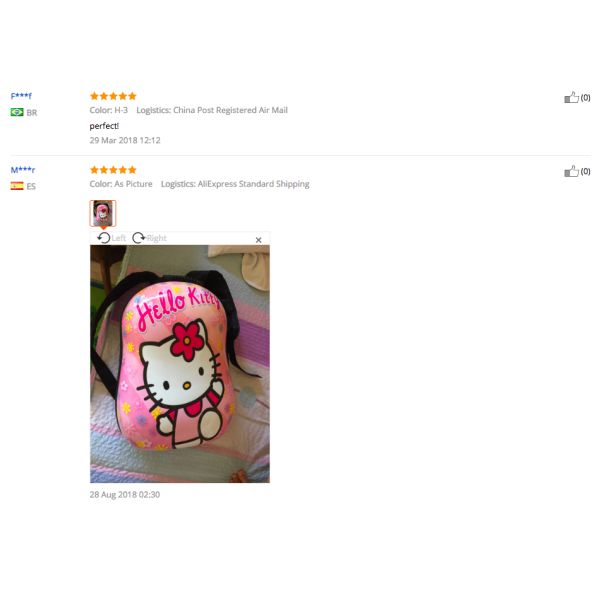
Task: Click the helpful count on F***f's review
Action: [x=585, y=98]
